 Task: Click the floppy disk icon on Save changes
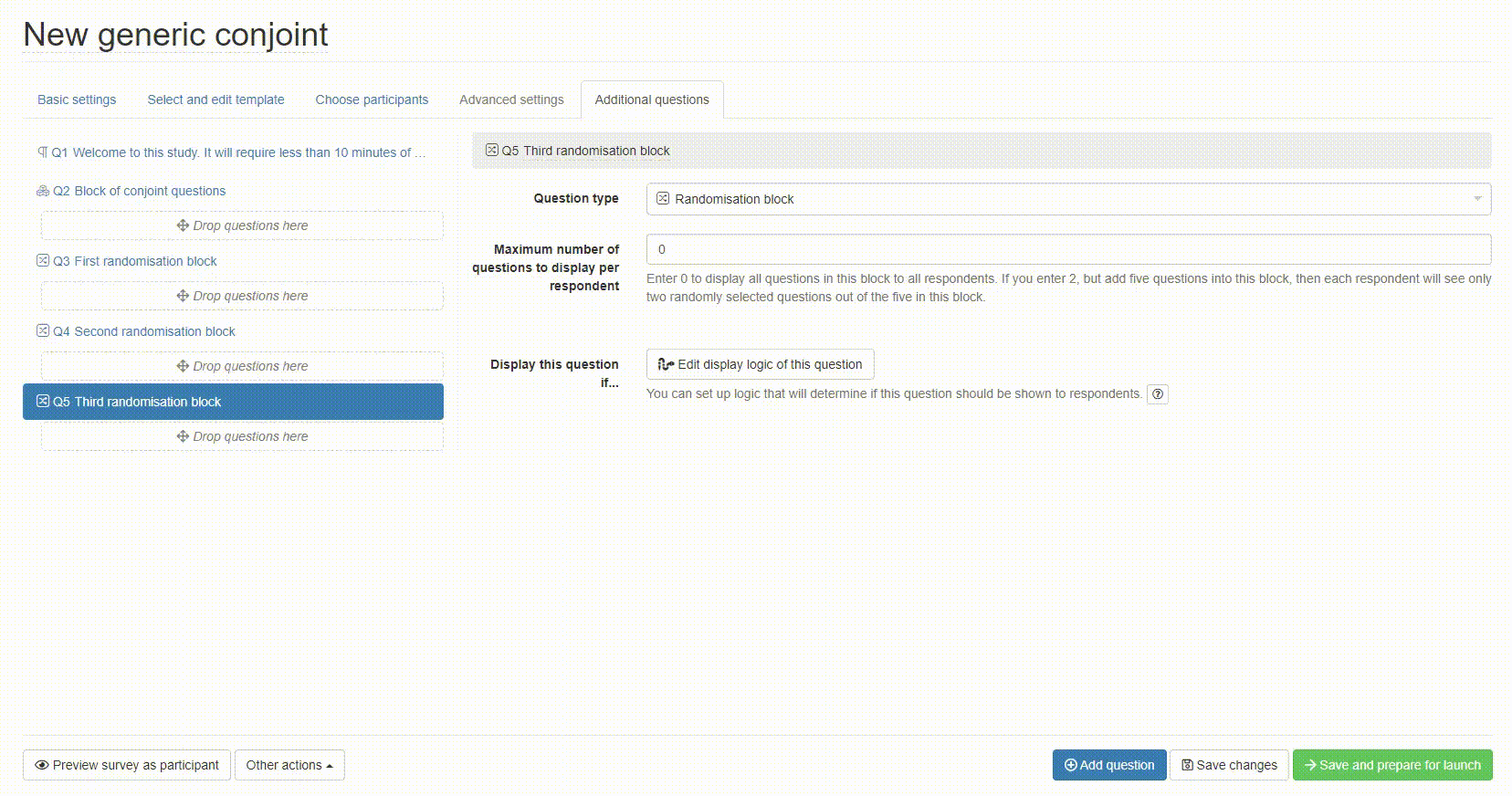(1187, 765)
